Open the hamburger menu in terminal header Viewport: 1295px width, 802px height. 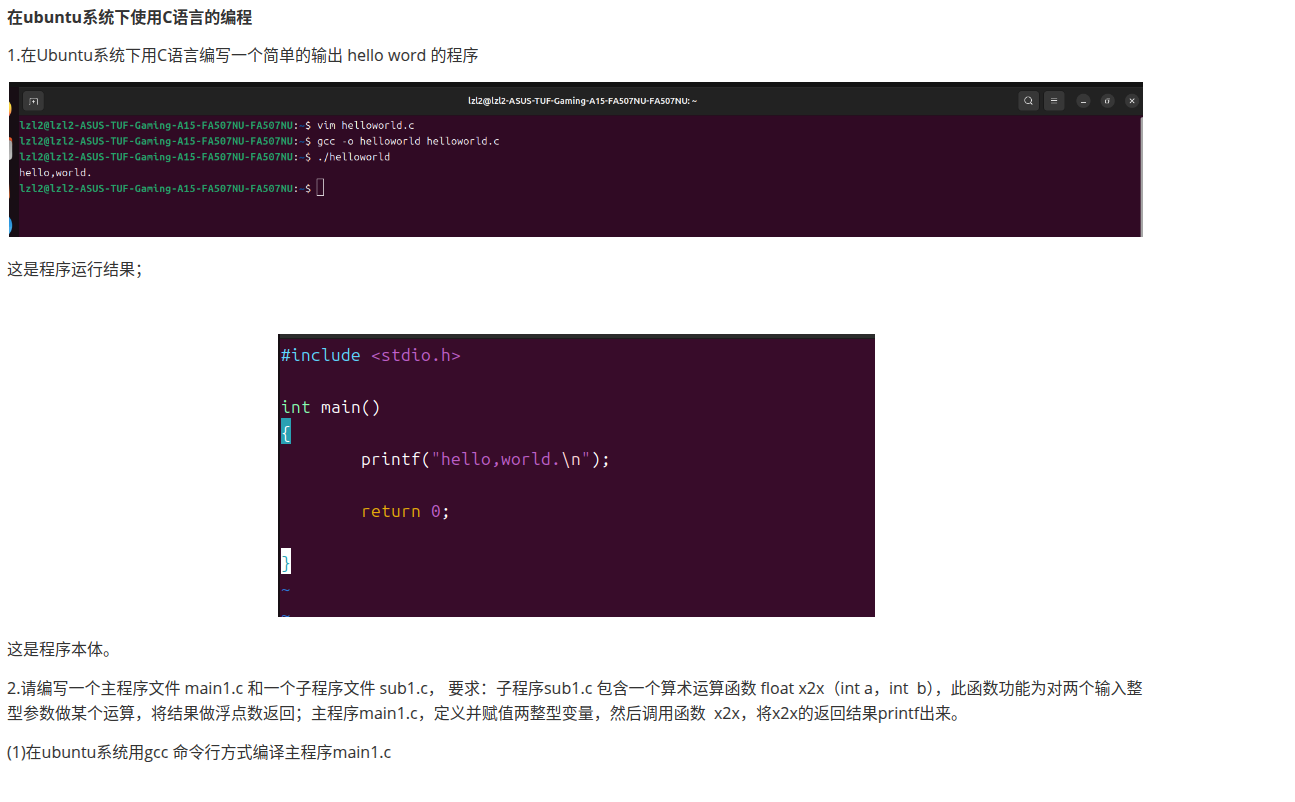[x=1054, y=101]
